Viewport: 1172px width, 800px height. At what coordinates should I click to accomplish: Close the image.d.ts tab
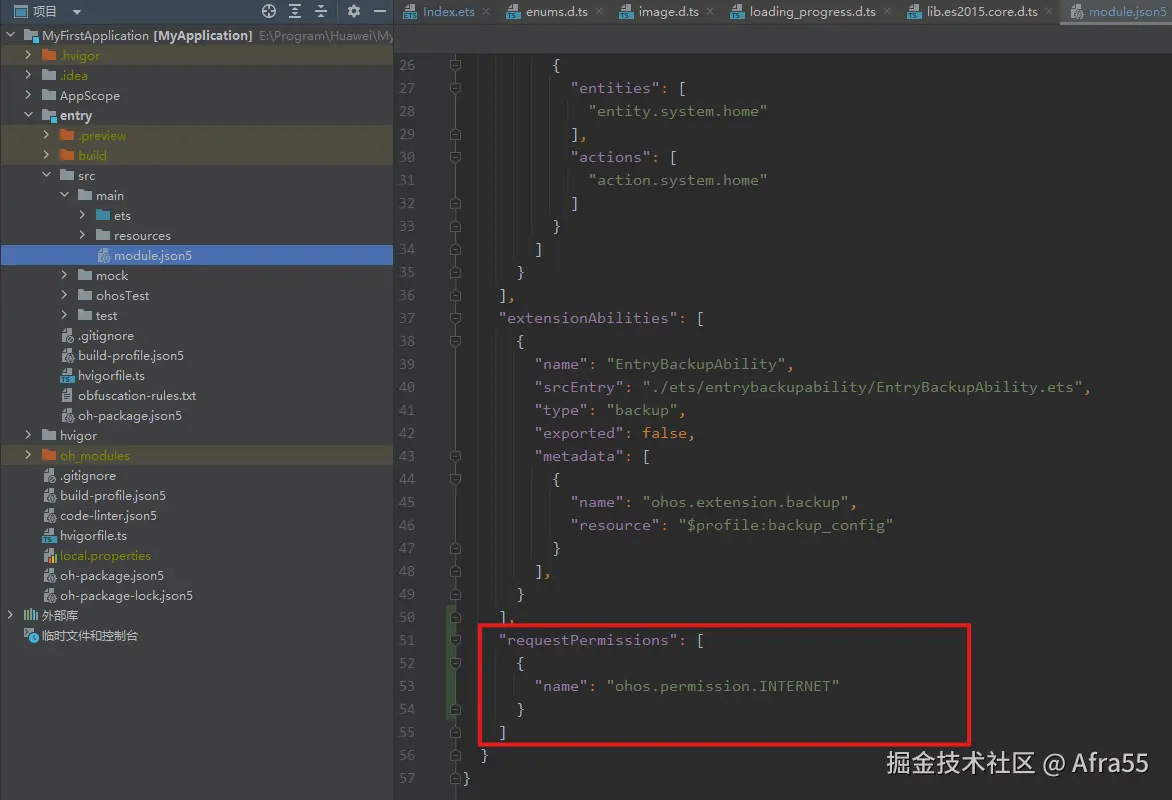point(710,11)
